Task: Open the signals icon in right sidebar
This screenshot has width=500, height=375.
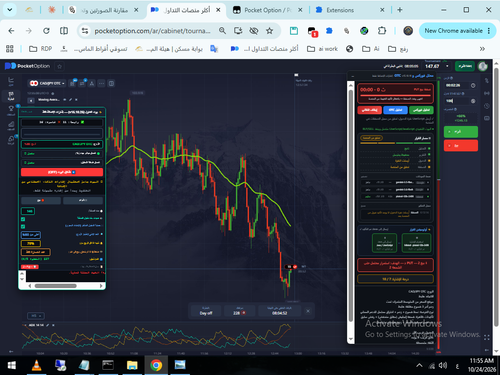Action: tap(487, 93)
